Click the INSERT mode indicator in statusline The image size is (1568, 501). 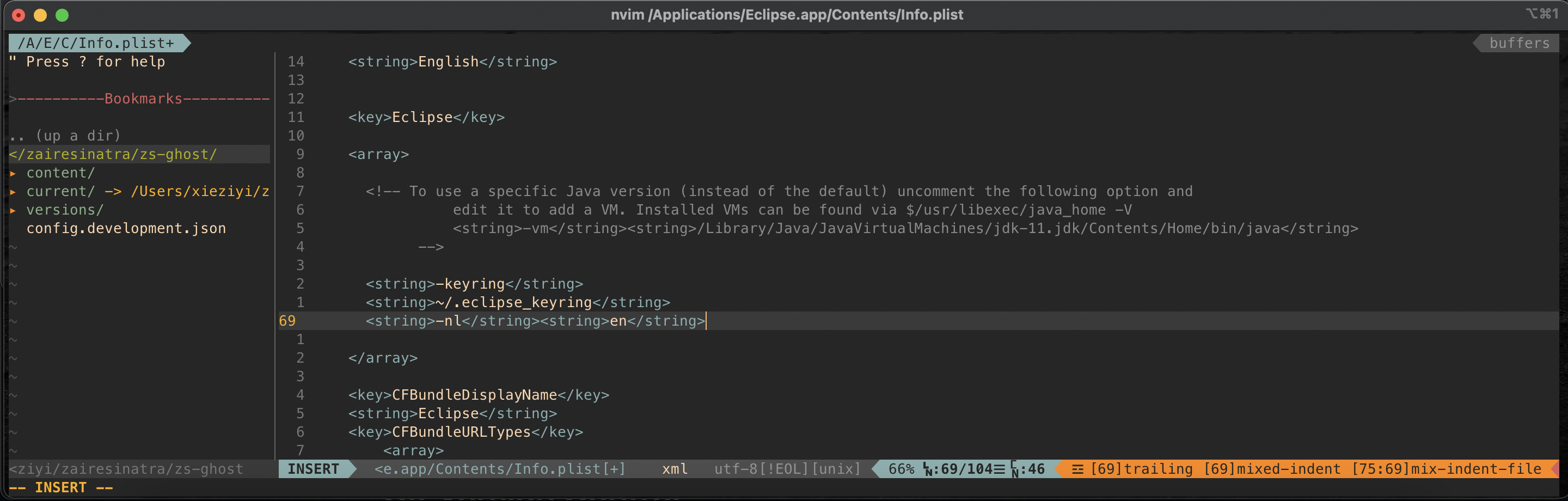[314, 469]
